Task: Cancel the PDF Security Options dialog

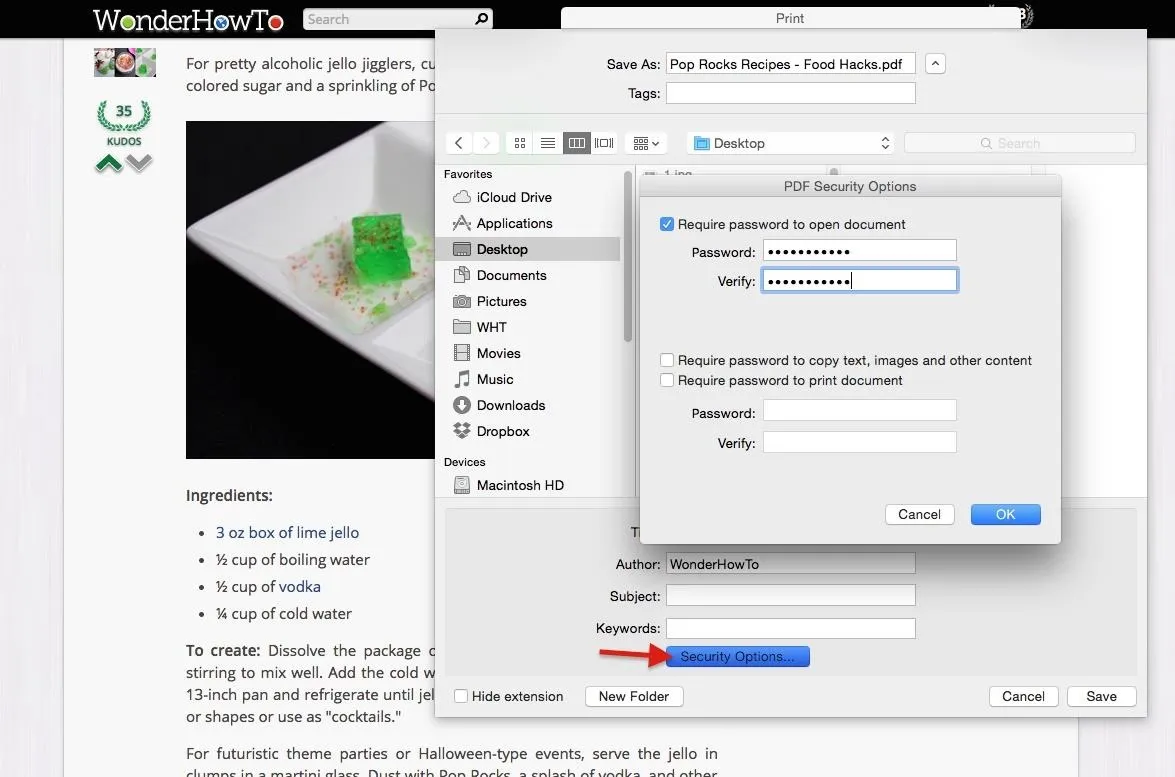Action: (x=919, y=514)
